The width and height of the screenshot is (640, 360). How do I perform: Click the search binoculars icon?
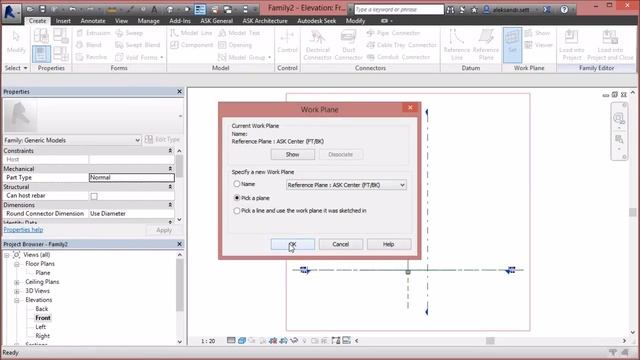[450, 10]
